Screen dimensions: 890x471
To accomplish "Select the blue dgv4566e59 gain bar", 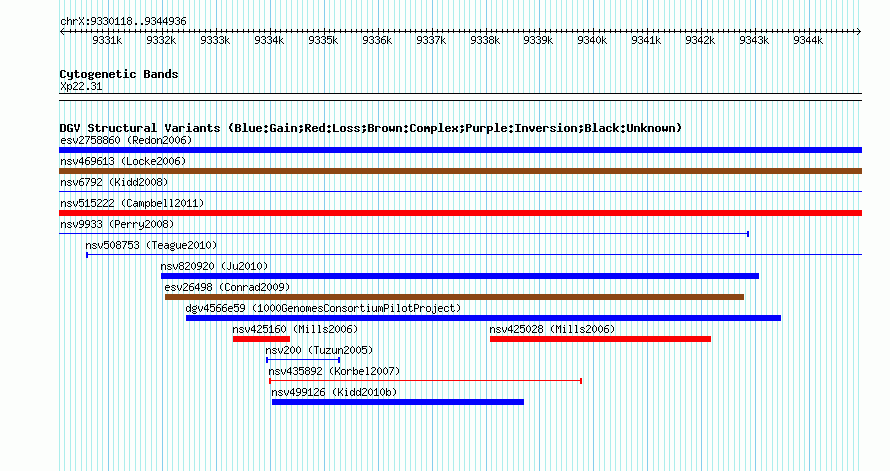I will [x=483, y=318].
